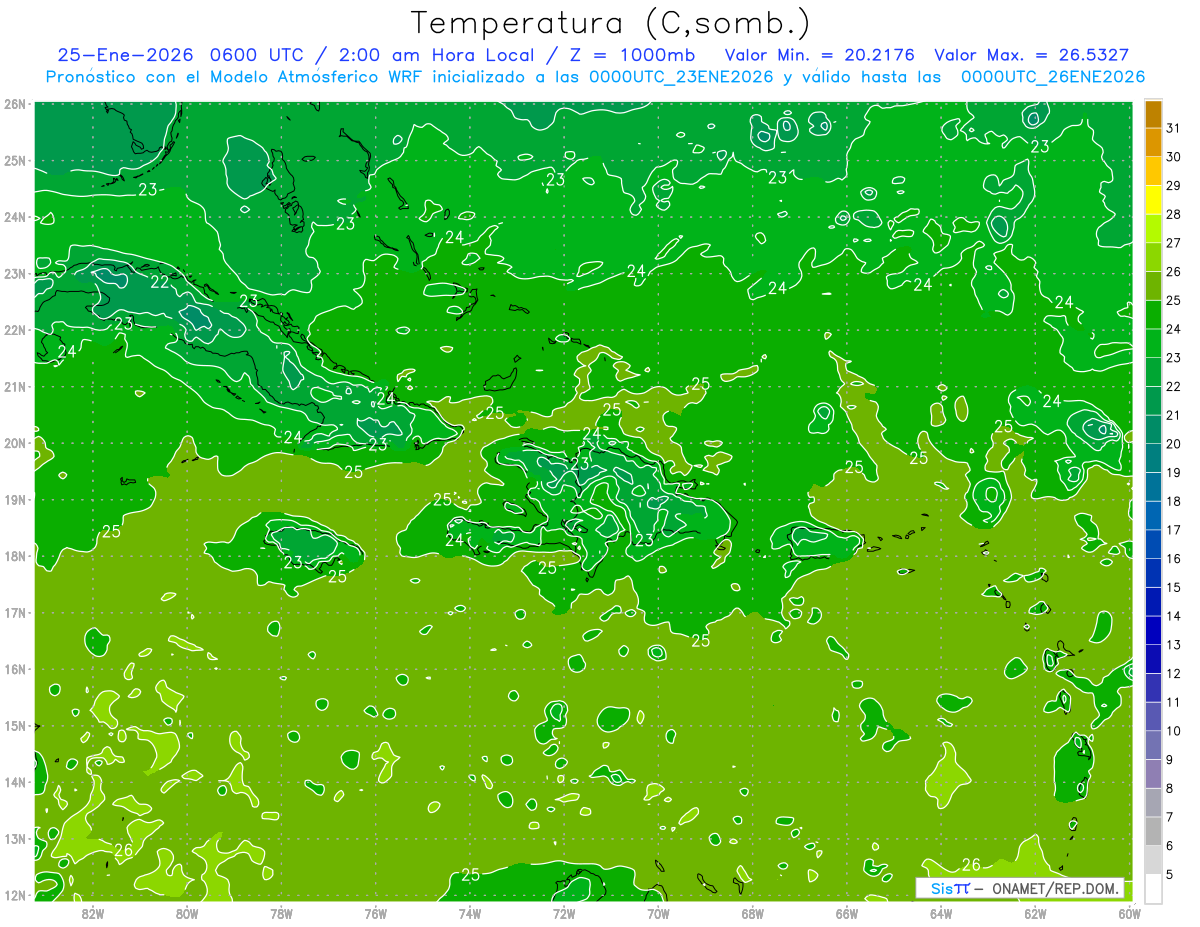The height and width of the screenshot is (927, 1200).
Task: Click the longitude axis label 78W
Action: pos(281,913)
